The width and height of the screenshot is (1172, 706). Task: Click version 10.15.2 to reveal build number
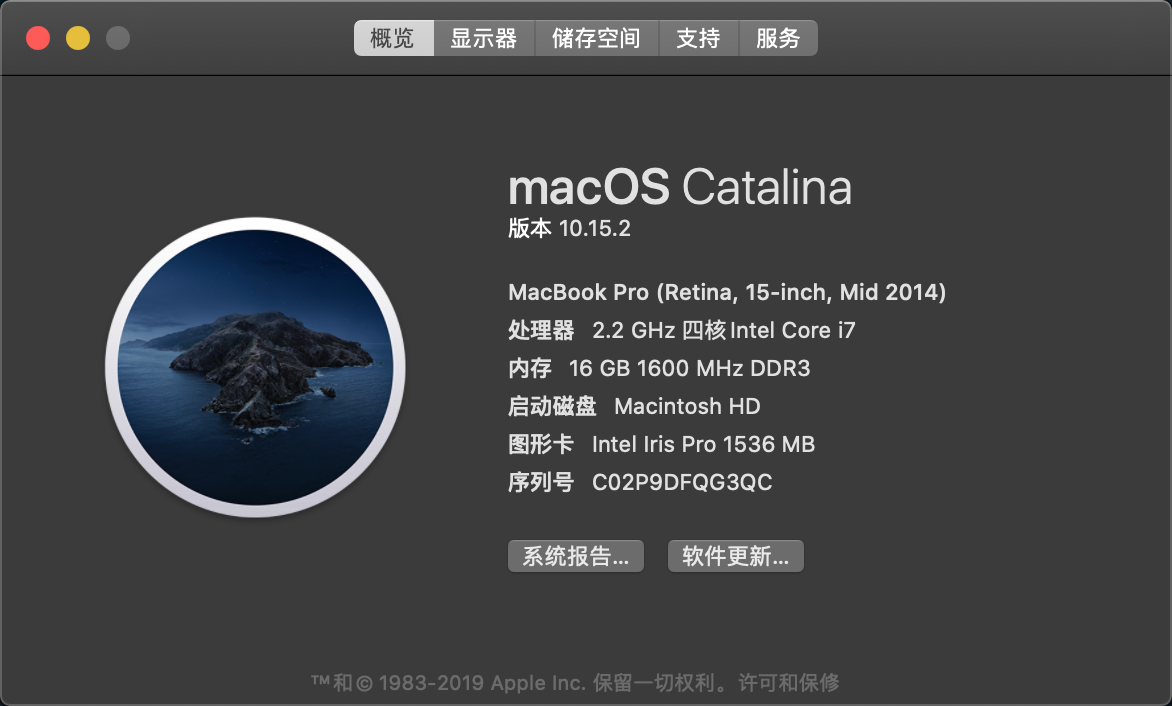point(594,229)
